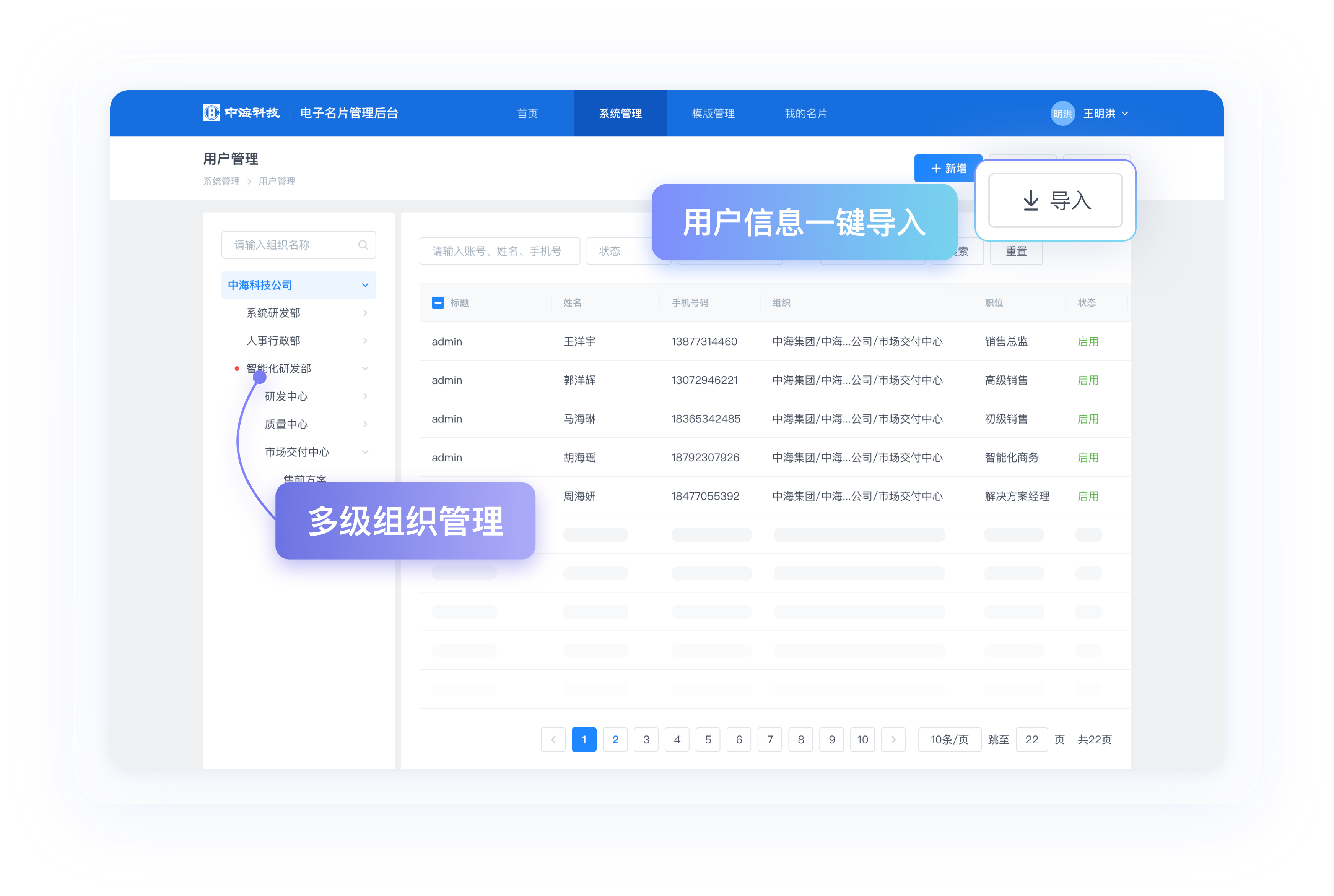Go to the previous page arrow
This screenshot has height=896, width=1334.
pyautogui.click(x=553, y=739)
